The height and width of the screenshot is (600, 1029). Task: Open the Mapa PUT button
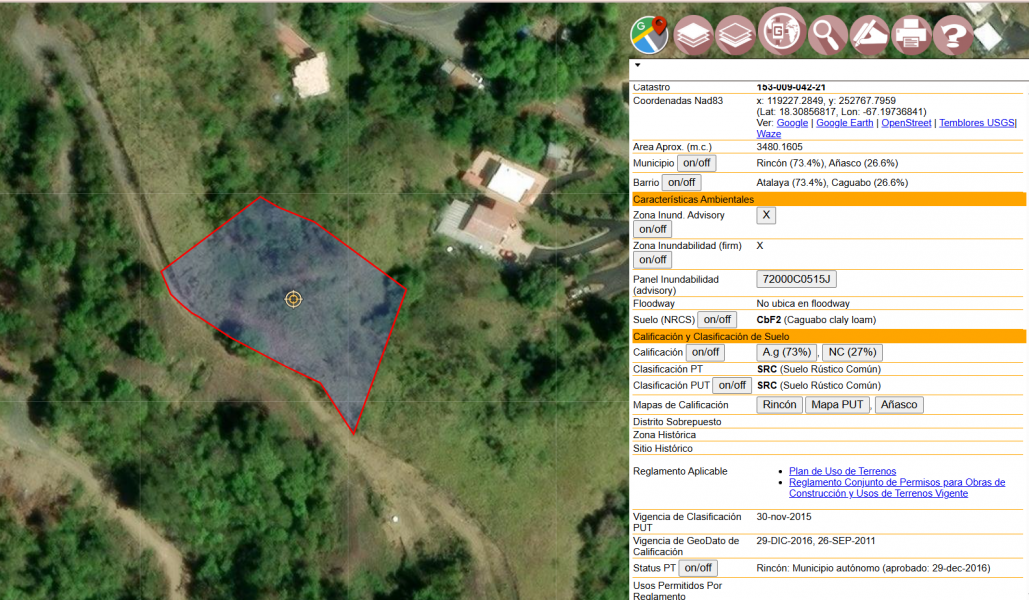(837, 405)
